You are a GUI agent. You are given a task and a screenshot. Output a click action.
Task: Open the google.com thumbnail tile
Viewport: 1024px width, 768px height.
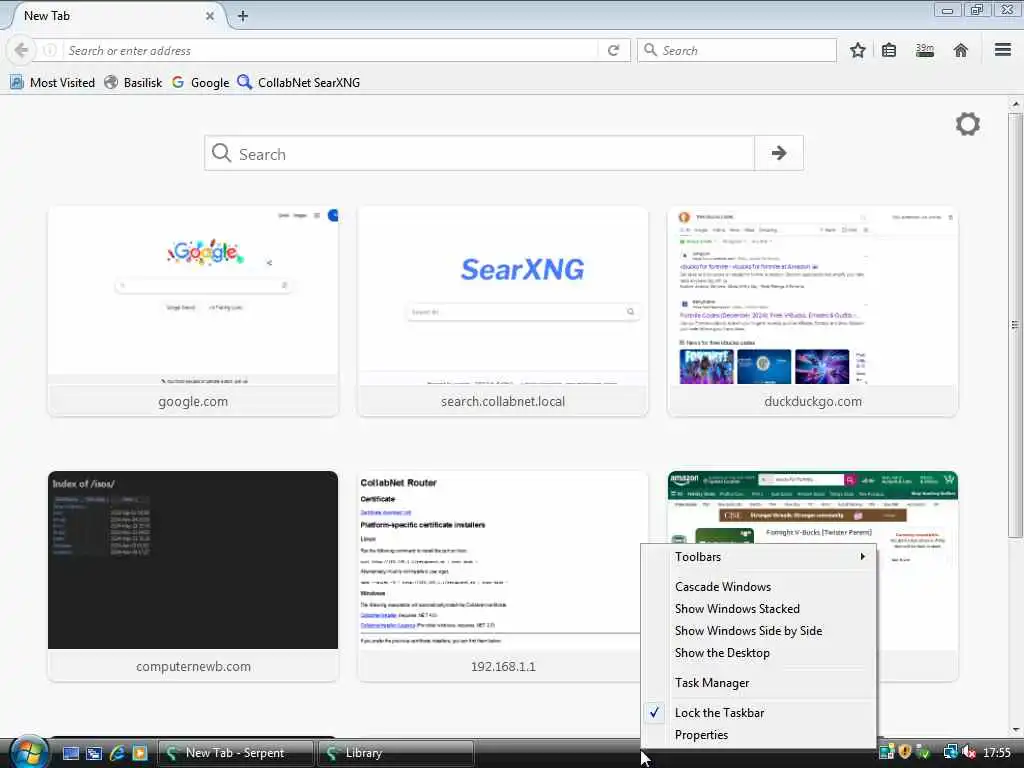pyautogui.click(x=193, y=312)
